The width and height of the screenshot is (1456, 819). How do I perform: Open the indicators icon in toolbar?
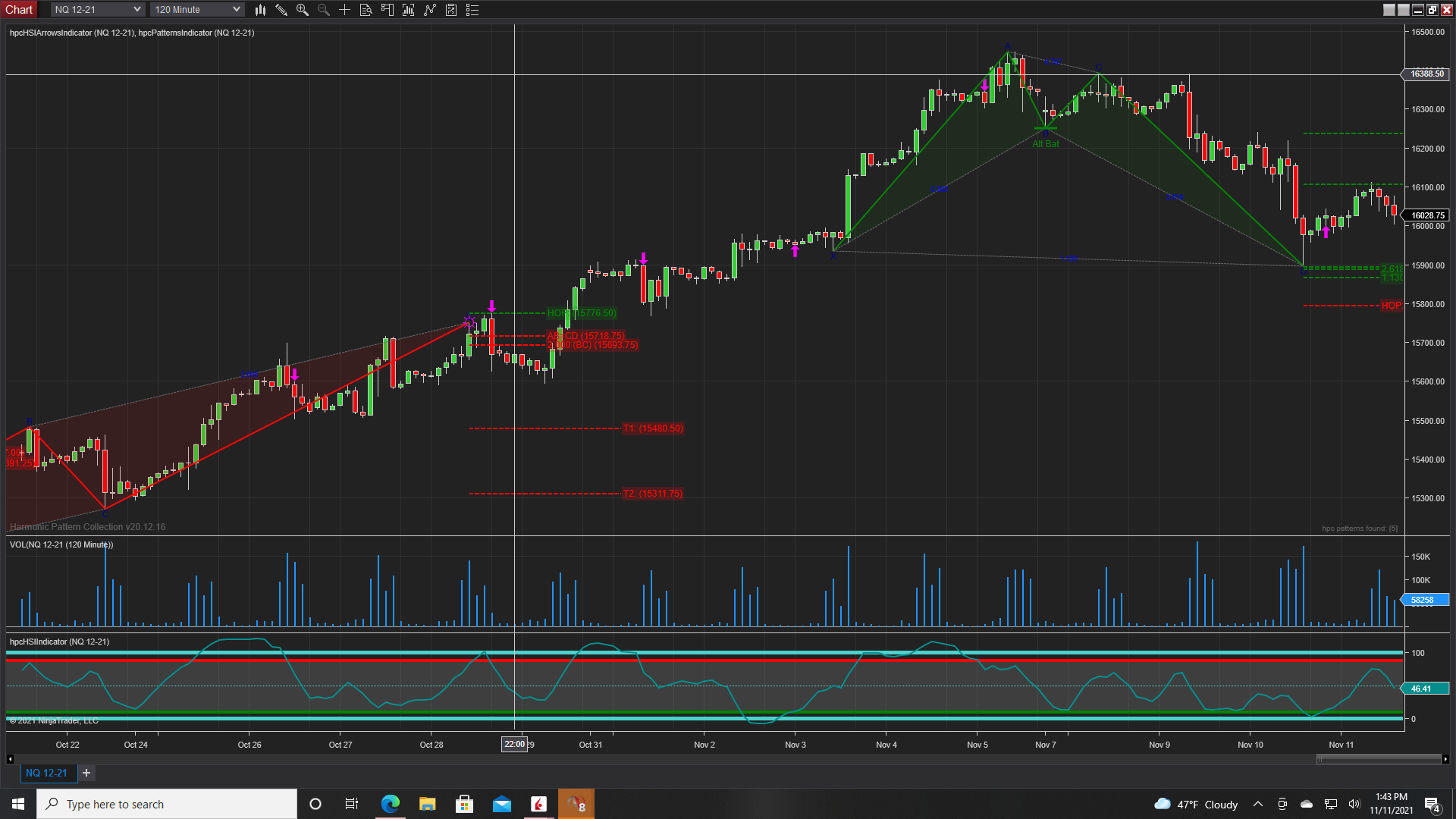[408, 10]
